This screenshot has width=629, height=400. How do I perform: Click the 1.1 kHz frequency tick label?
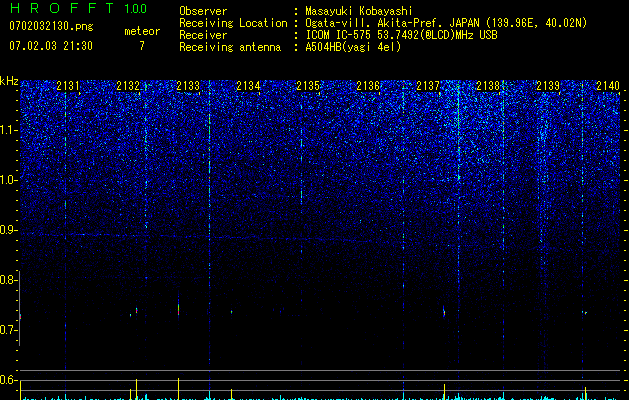tap(9, 130)
